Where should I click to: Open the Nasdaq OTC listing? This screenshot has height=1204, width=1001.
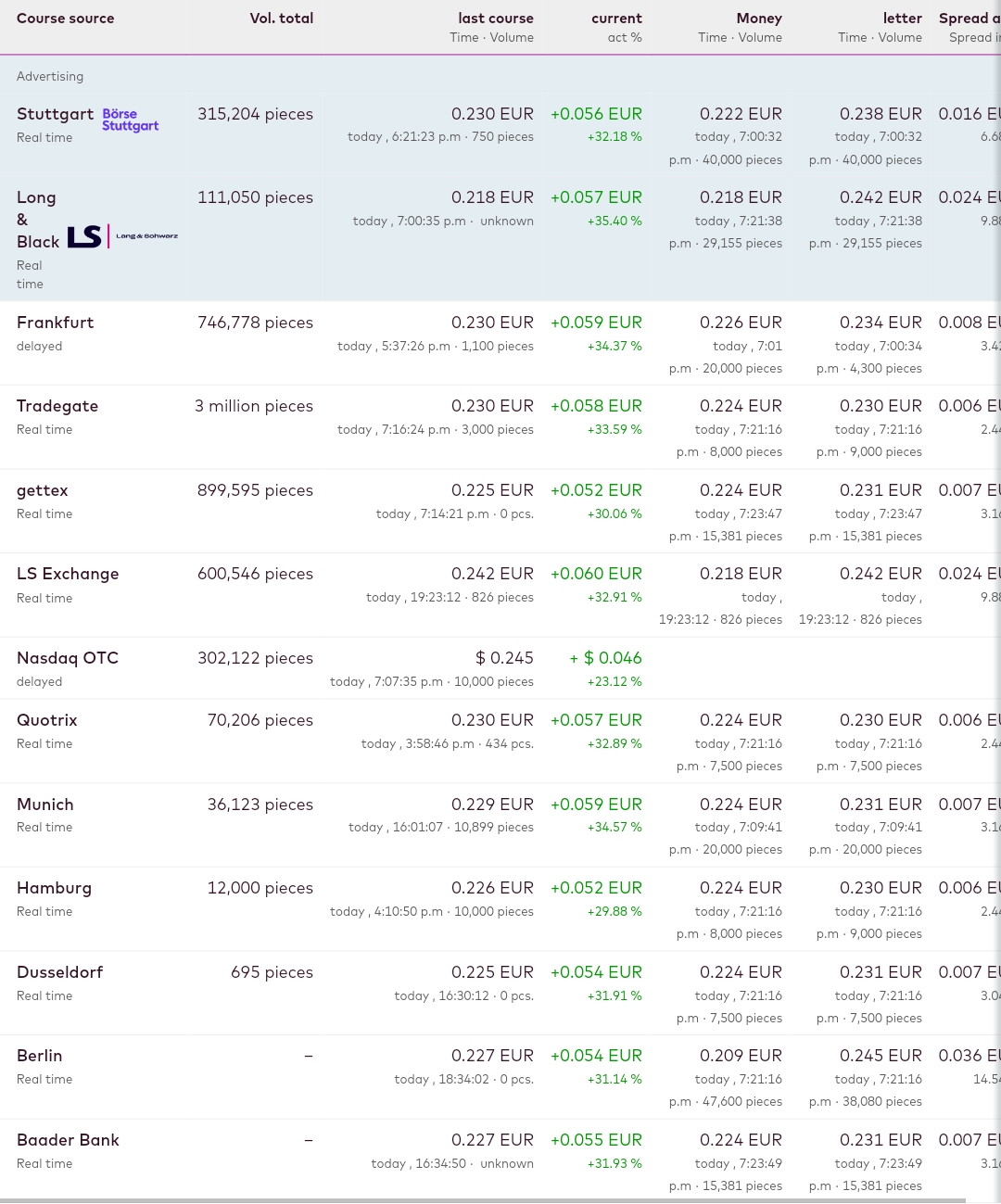68,658
